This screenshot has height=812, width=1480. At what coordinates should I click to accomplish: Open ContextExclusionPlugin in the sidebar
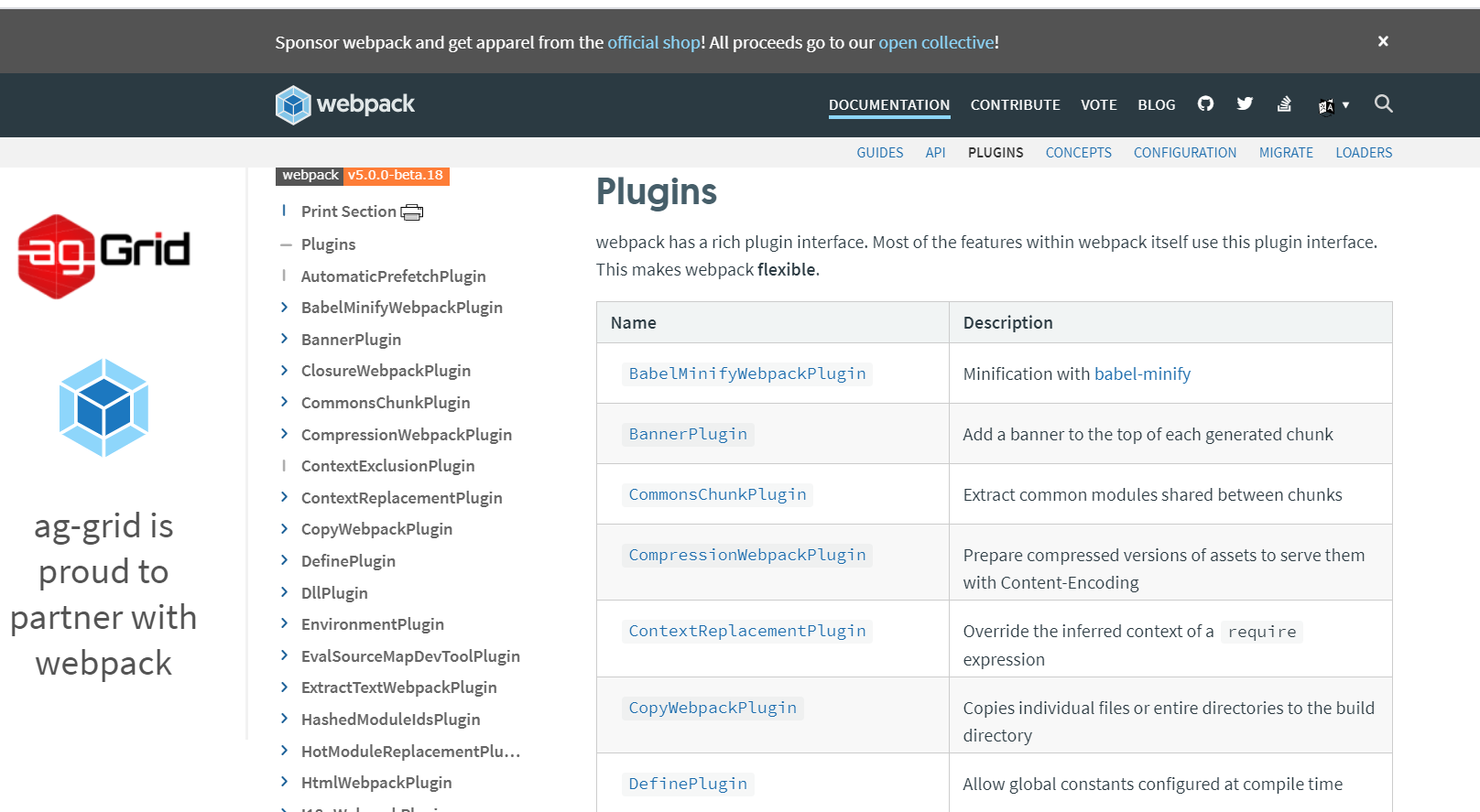point(388,466)
